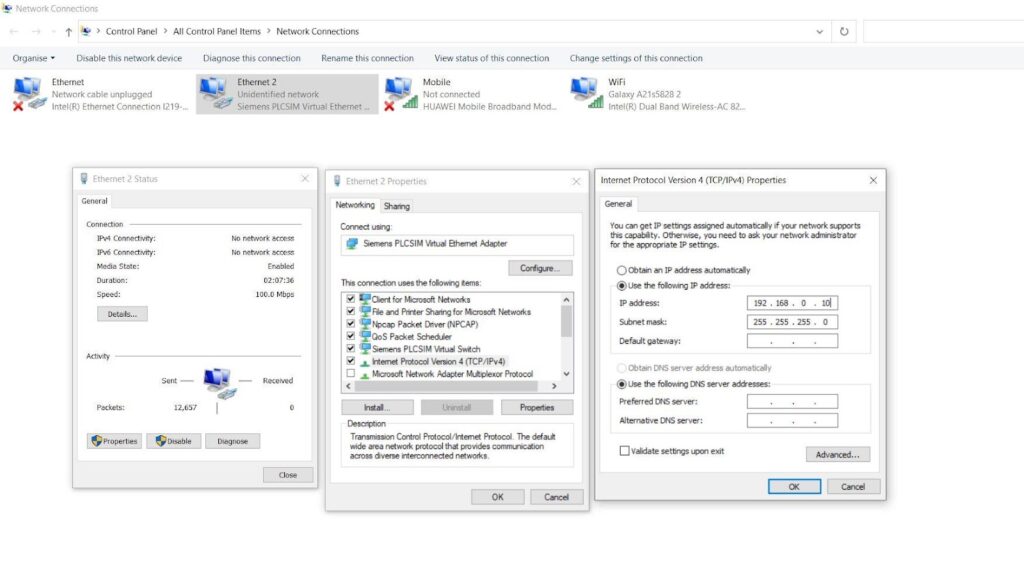Image resolution: width=1024 pixels, height=574 pixels.
Task: Uncheck Internet Protocol Version 4 checkbox
Action: tap(351, 361)
